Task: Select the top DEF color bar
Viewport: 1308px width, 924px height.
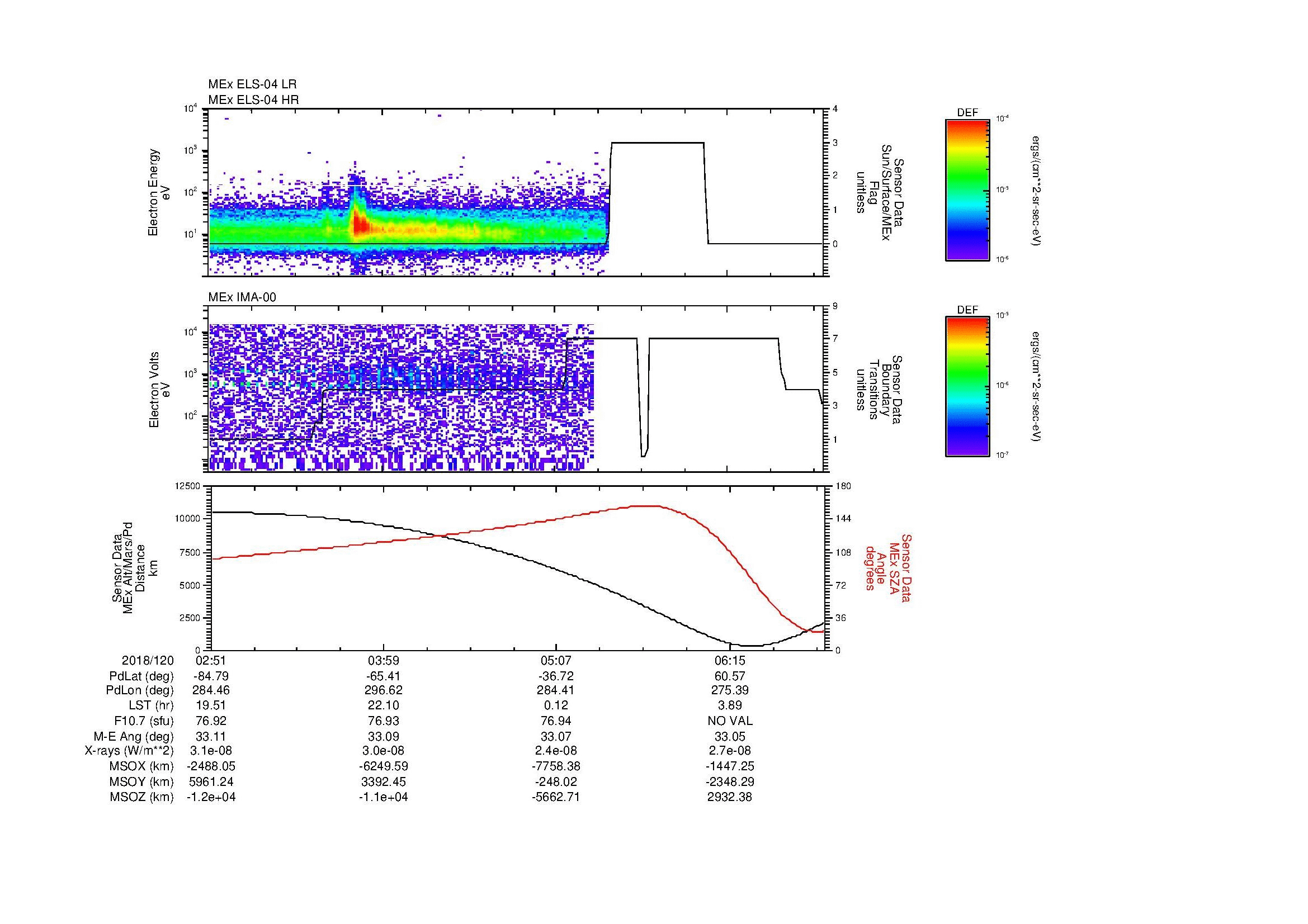Action: pyautogui.click(x=967, y=189)
